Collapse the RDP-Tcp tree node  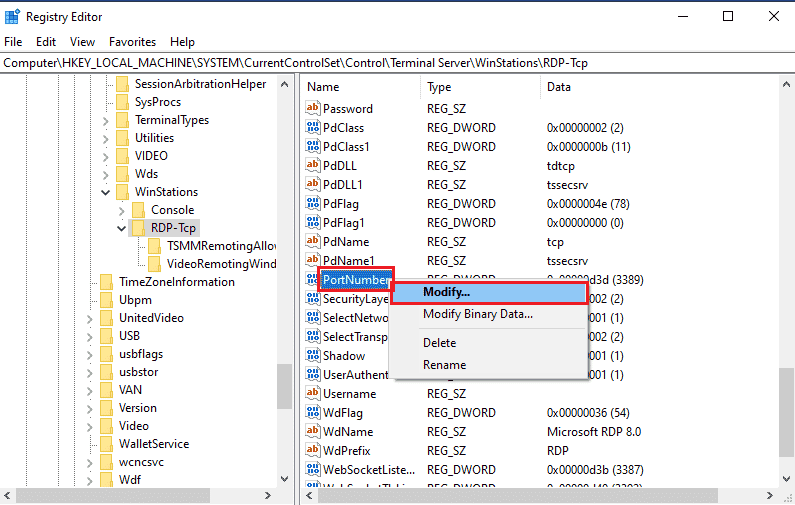121,228
